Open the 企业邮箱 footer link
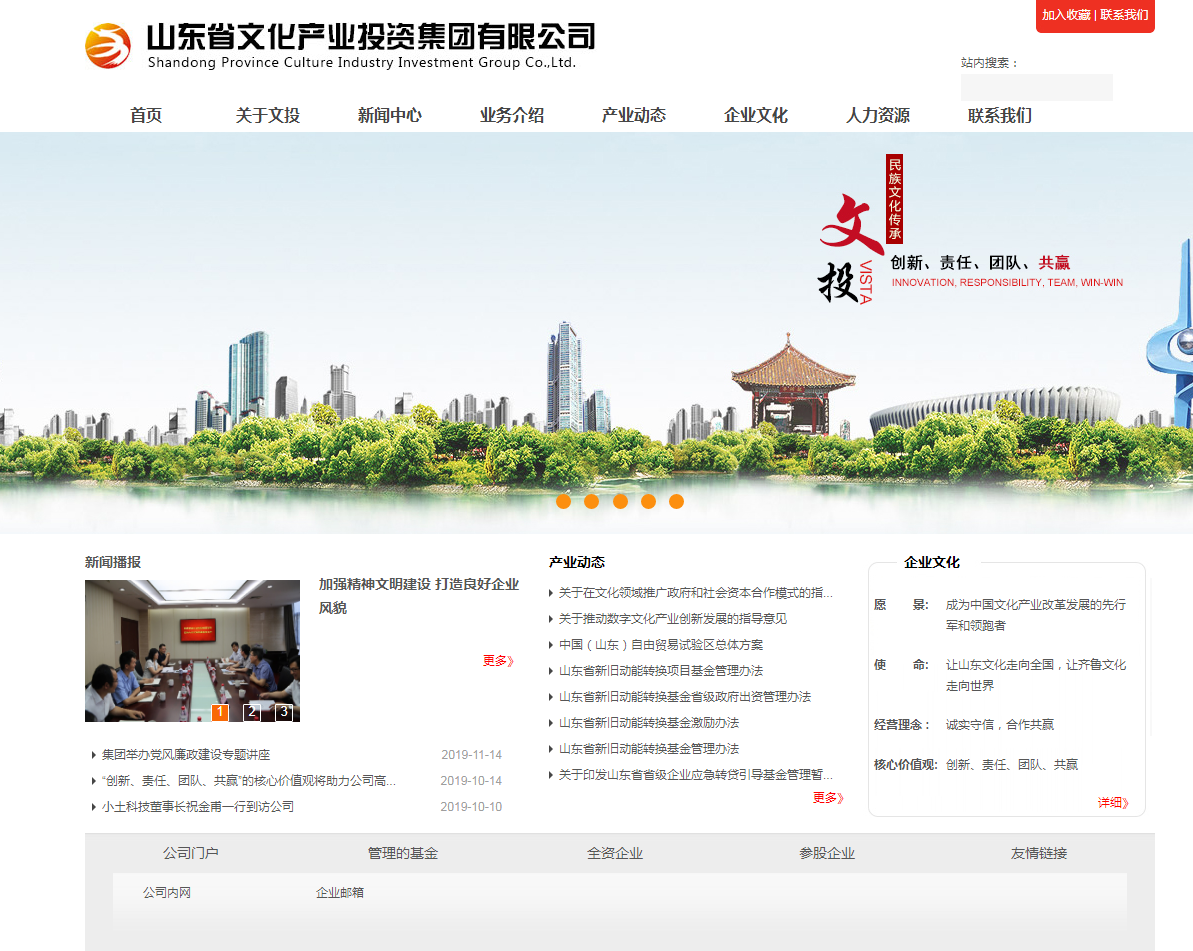This screenshot has height=951, width=1193. [x=340, y=891]
